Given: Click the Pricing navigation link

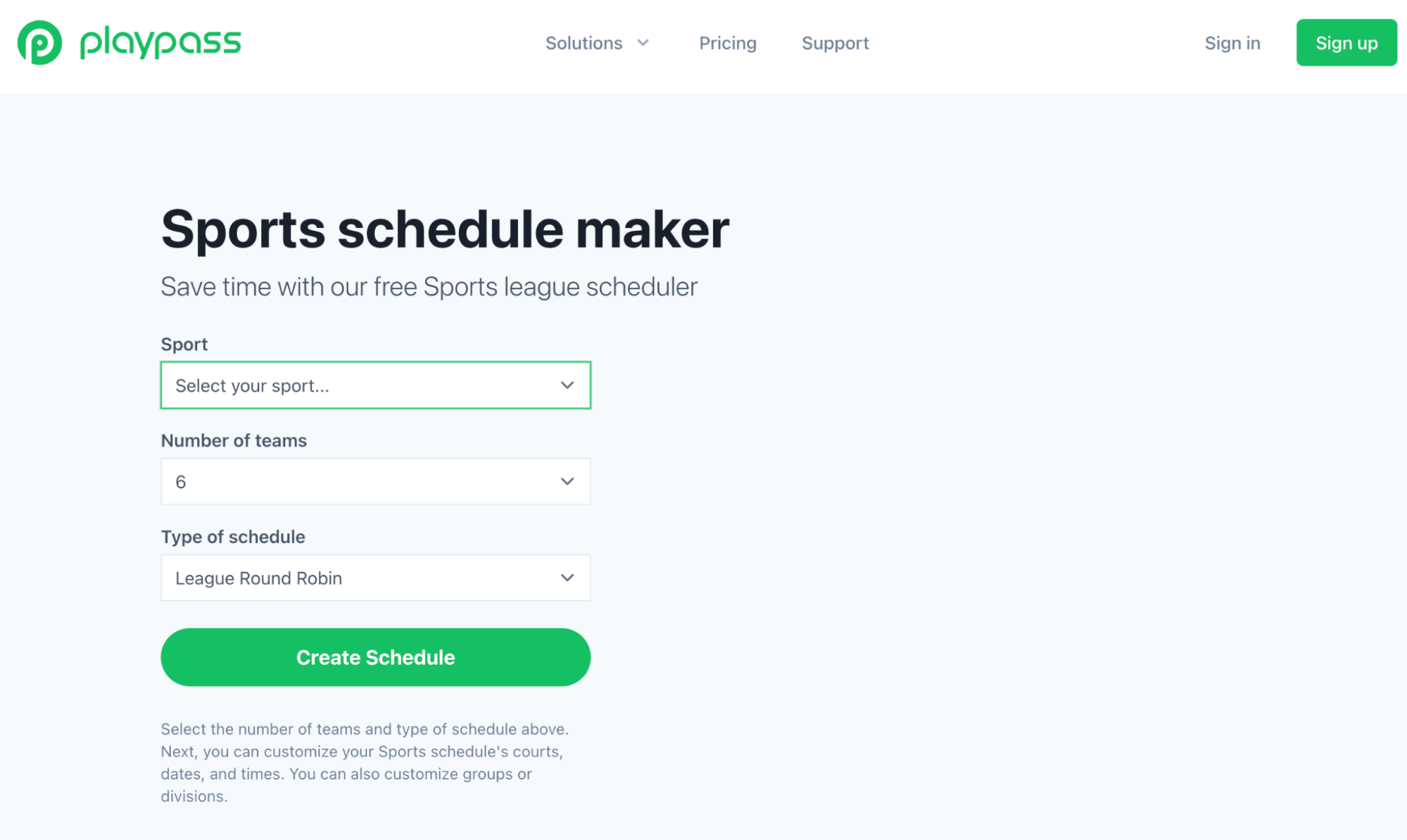Looking at the screenshot, I should [727, 42].
